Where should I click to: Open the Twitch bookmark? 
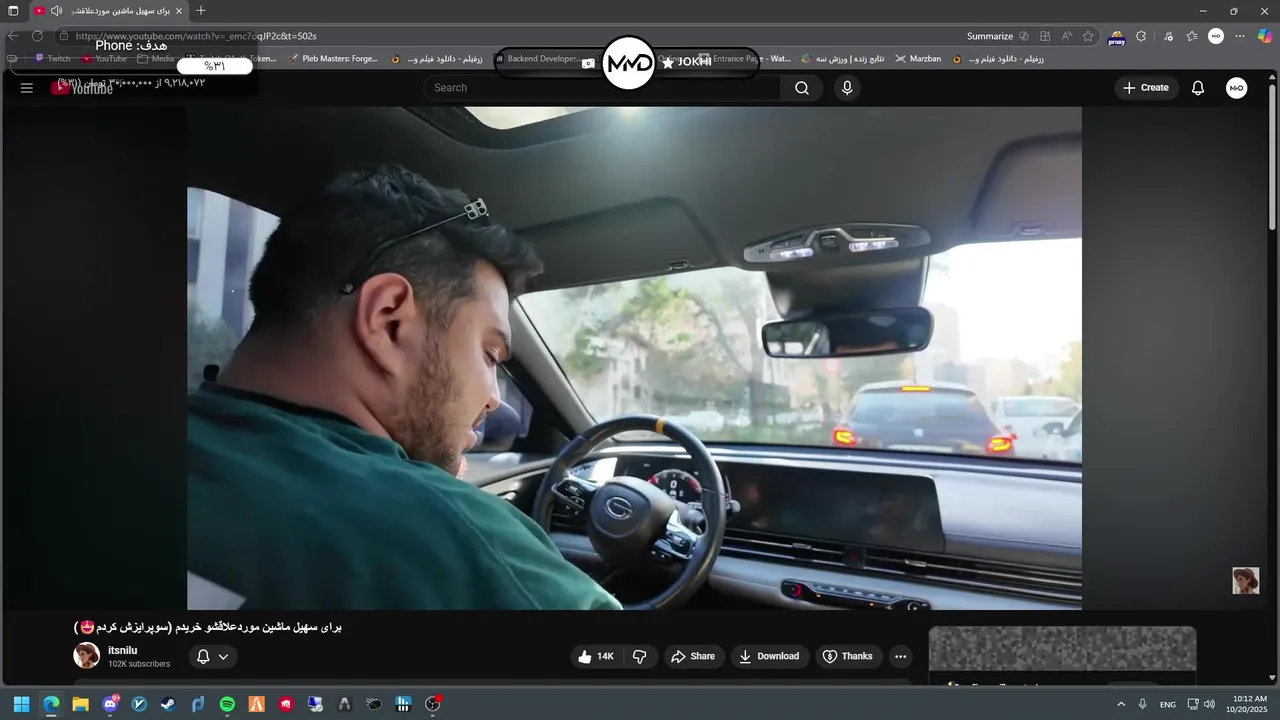point(53,59)
